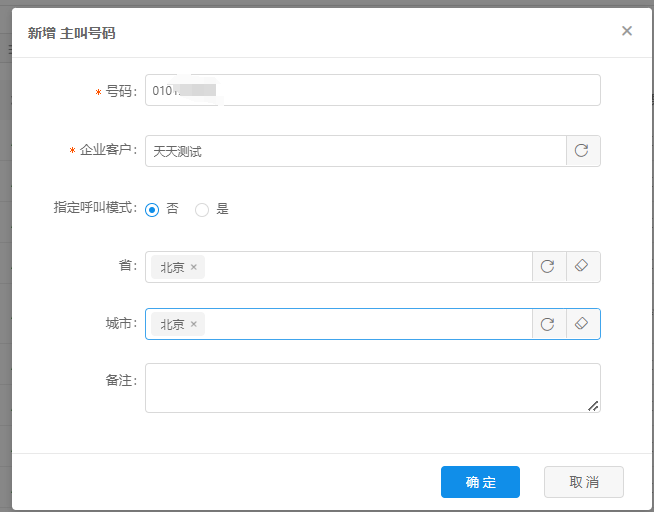Click inside the 备注 remarks textarea
The width and height of the screenshot is (654, 512).
370,387
